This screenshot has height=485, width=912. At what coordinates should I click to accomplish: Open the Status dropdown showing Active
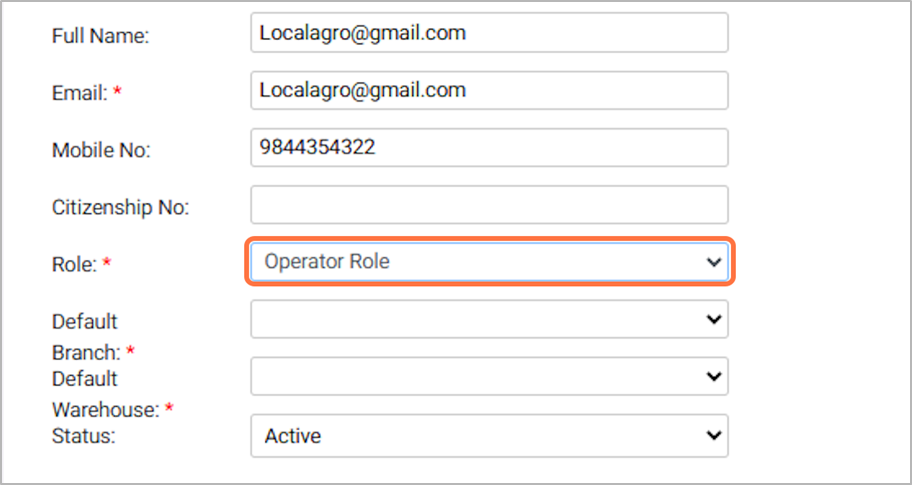coord(480,436)
